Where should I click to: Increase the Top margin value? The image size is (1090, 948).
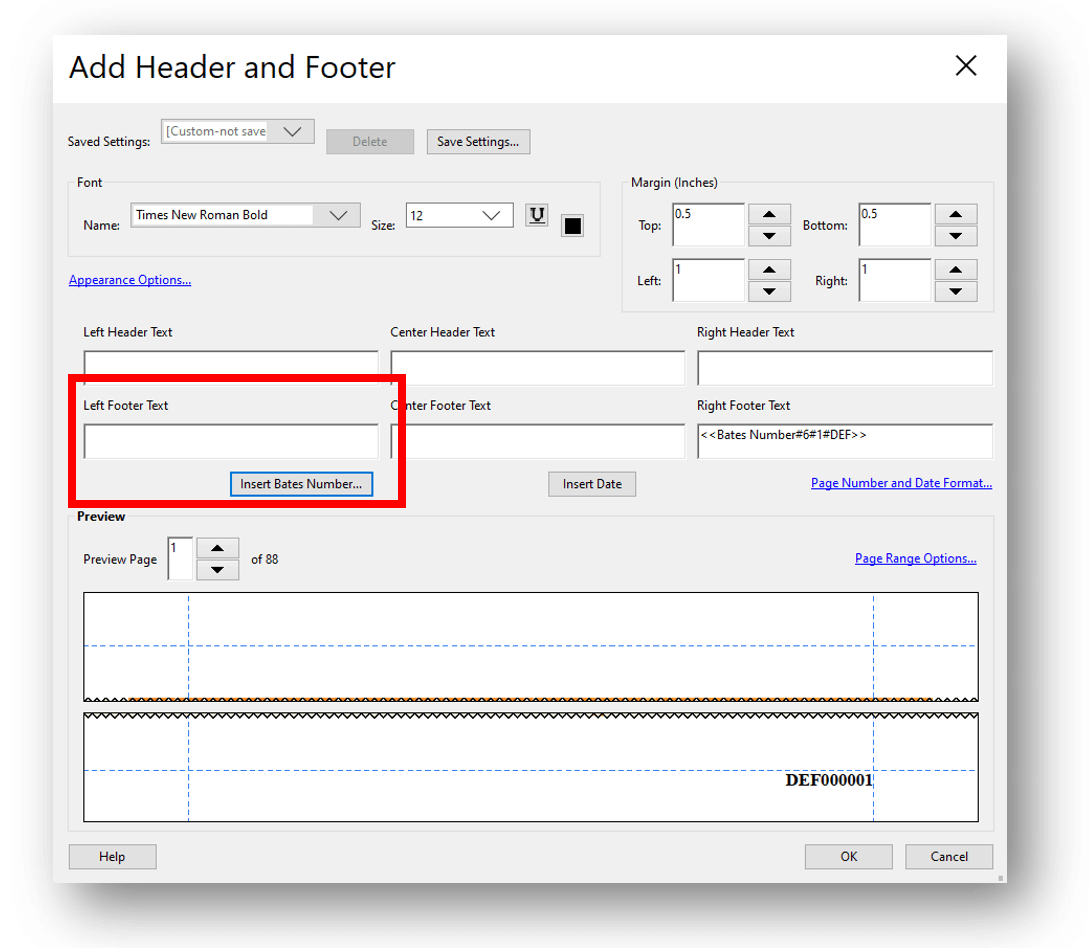point(769,214)
